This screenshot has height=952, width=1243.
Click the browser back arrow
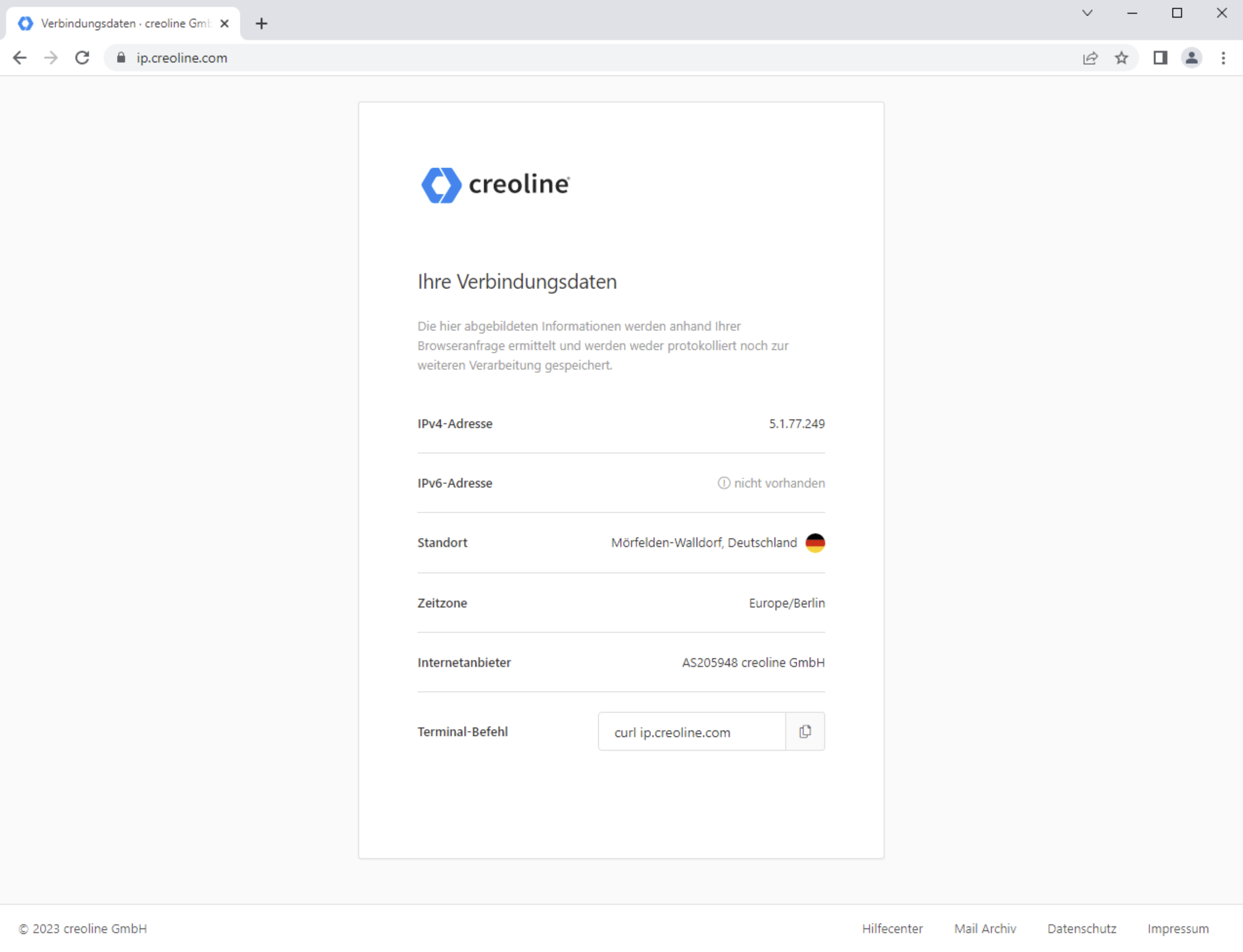point(20,58)
